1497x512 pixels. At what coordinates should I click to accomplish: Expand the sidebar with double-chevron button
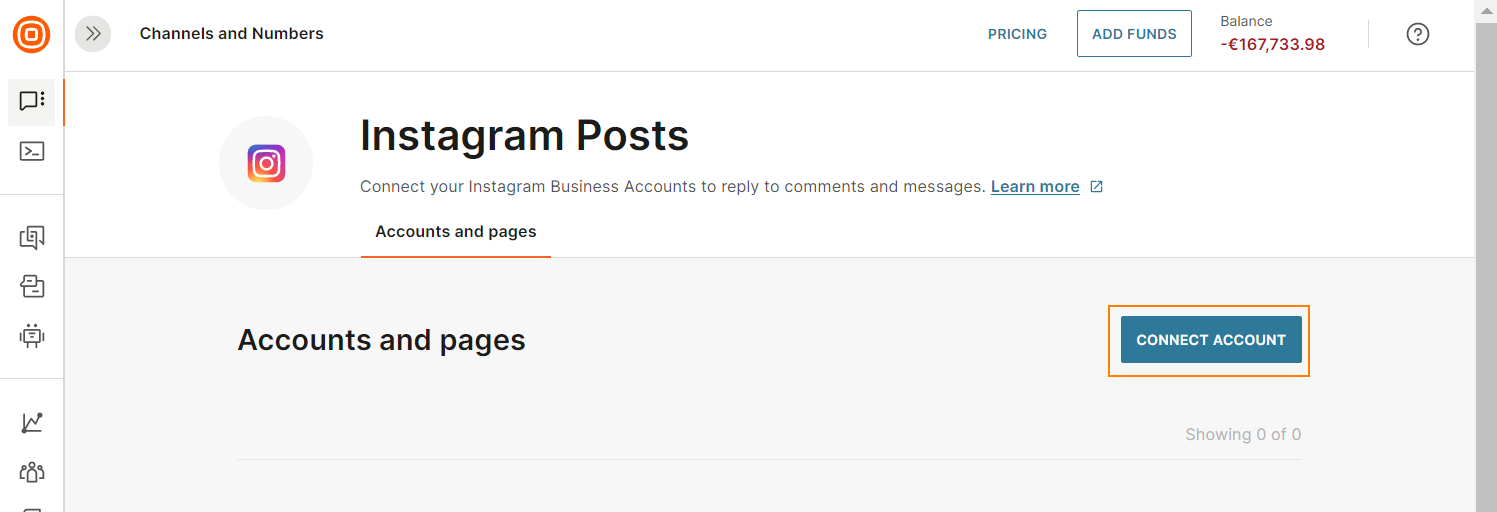point(93,34)
